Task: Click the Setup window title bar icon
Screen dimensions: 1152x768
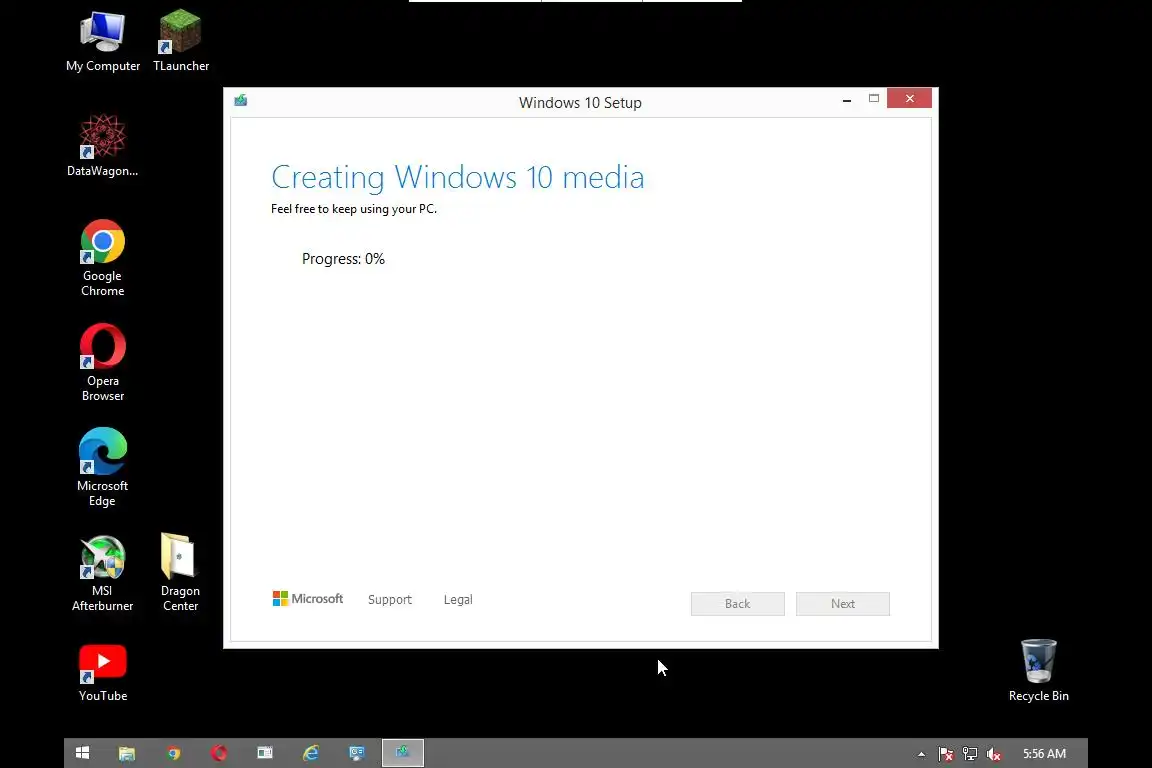Action: point(240,101)
